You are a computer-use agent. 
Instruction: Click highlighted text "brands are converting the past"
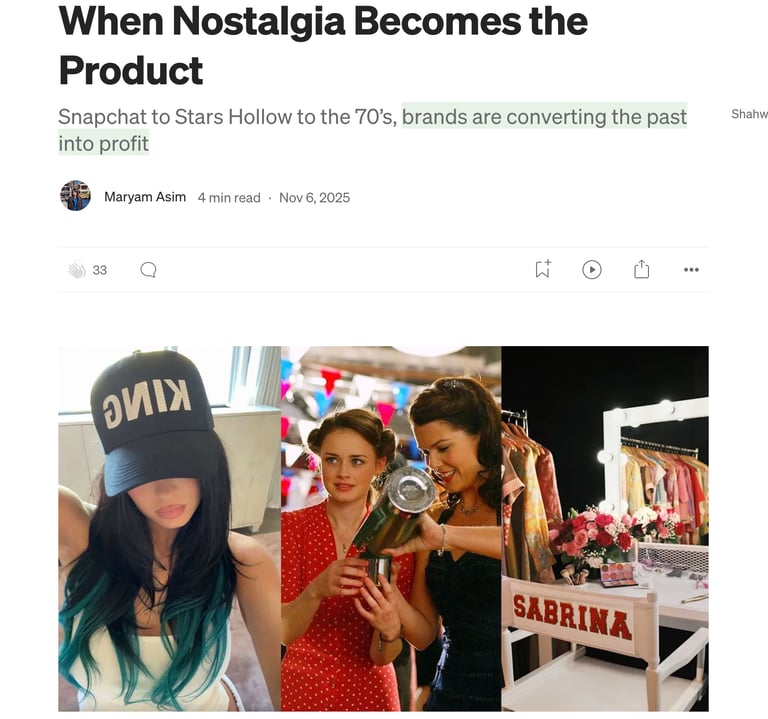[x=545, y=117]
